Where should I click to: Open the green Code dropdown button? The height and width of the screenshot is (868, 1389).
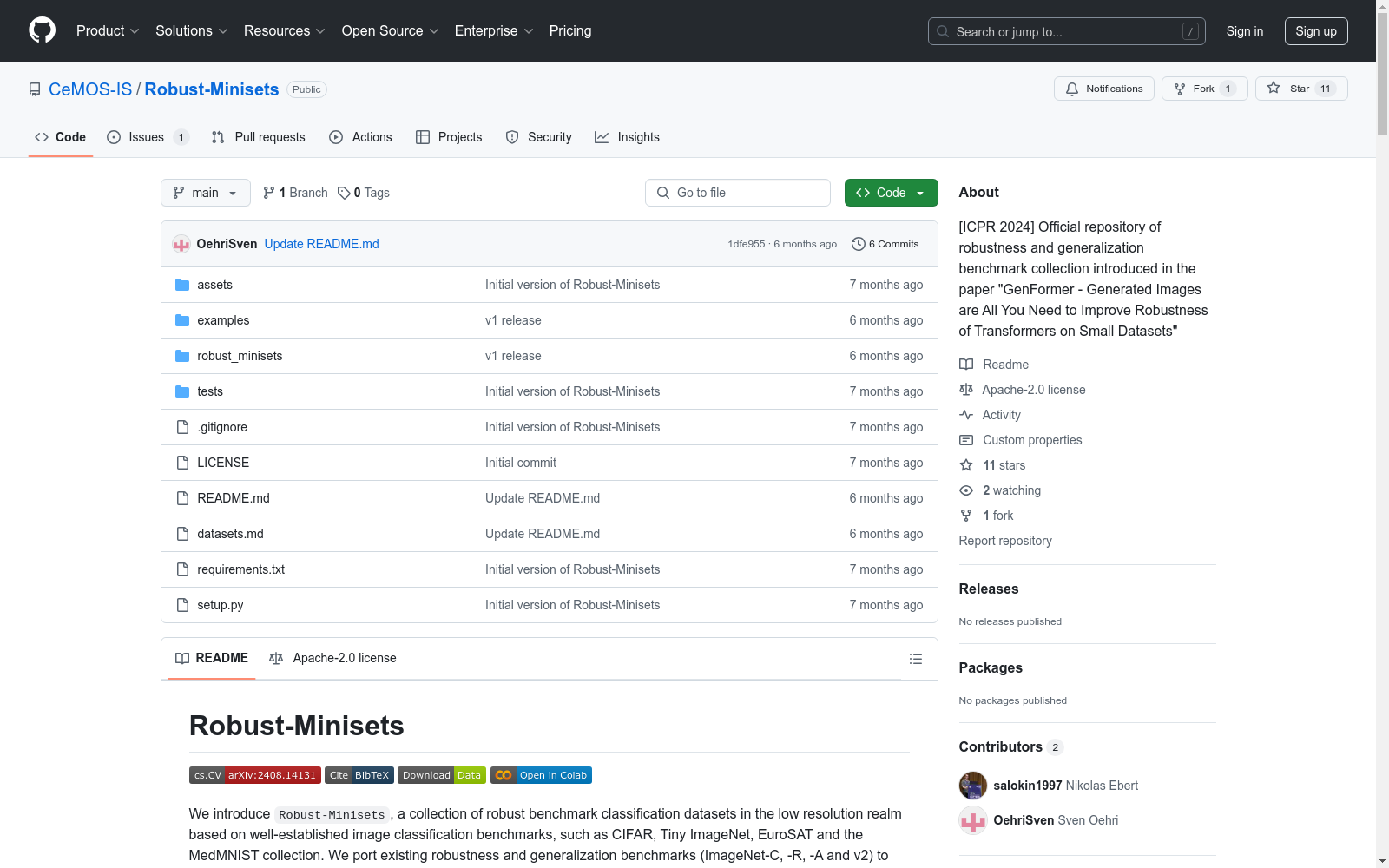892,193
